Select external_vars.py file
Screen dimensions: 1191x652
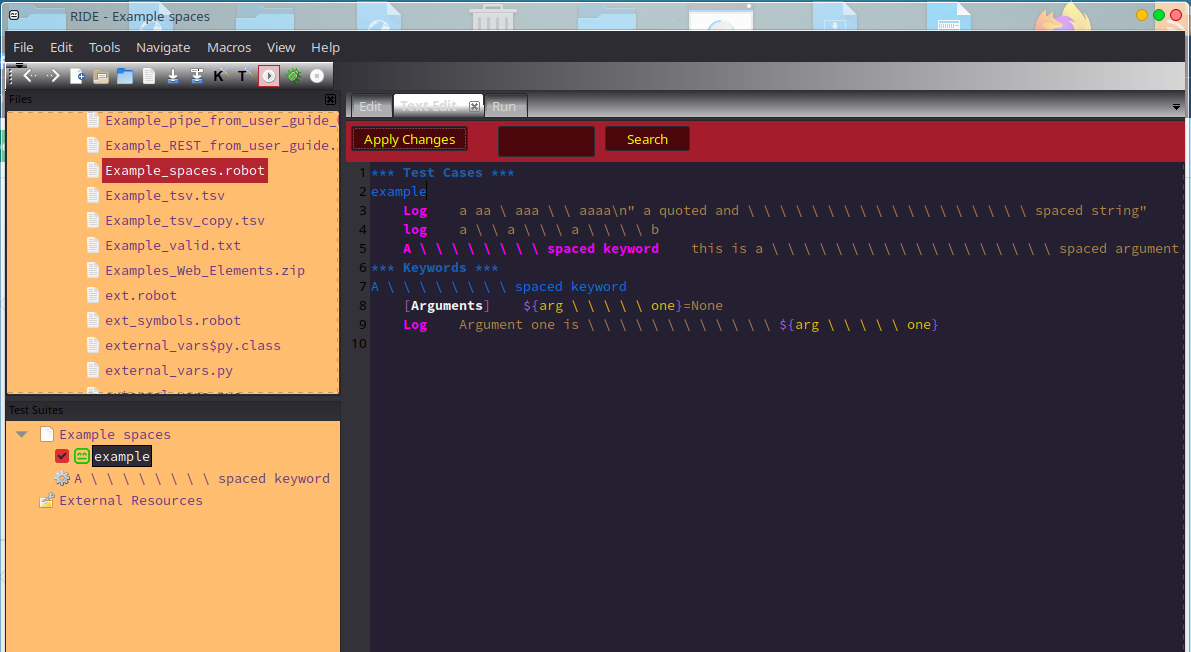(169, 371)
